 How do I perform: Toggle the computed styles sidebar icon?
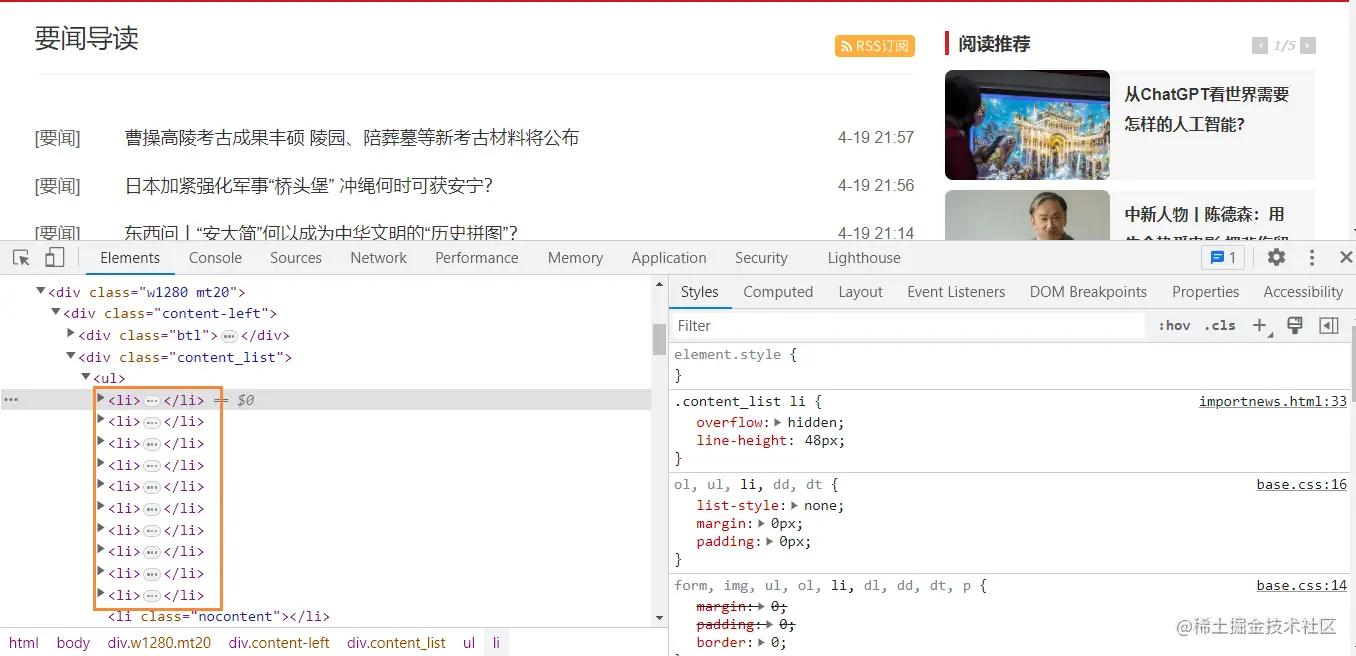[1328, 325]
